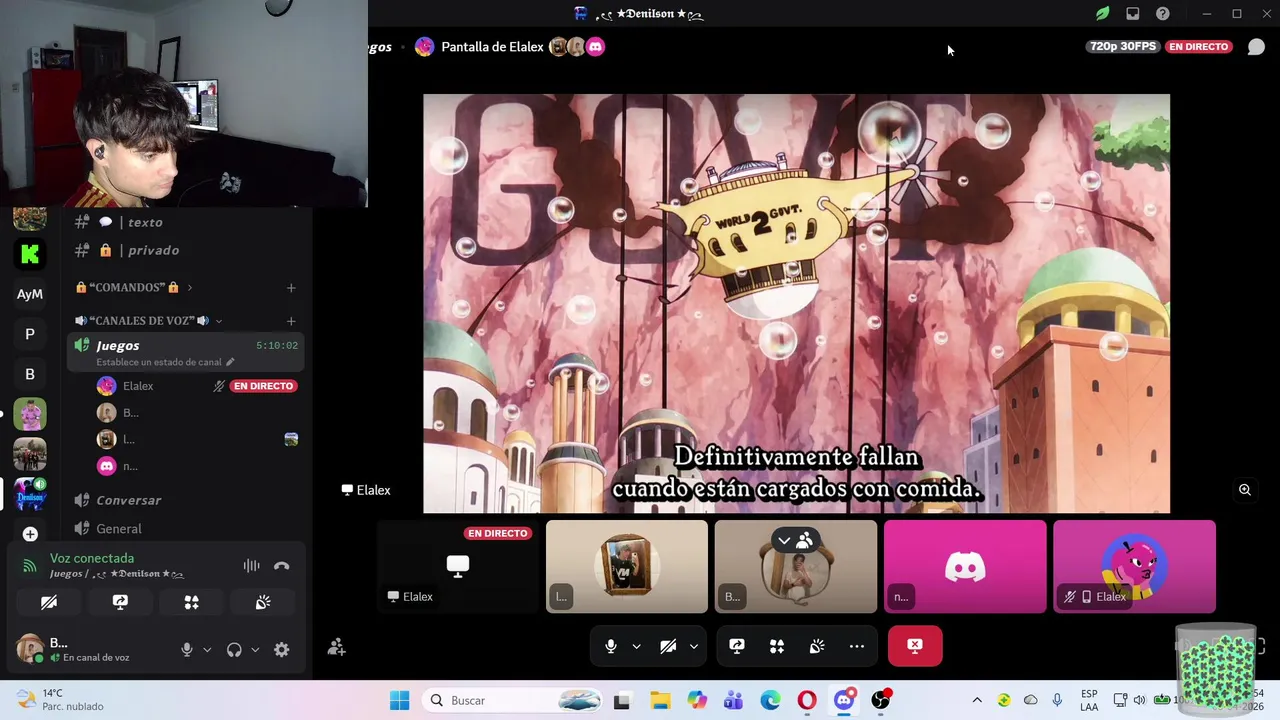
Task: Deafen with headphones icon in user panel
Action: (x=234, y=649)
